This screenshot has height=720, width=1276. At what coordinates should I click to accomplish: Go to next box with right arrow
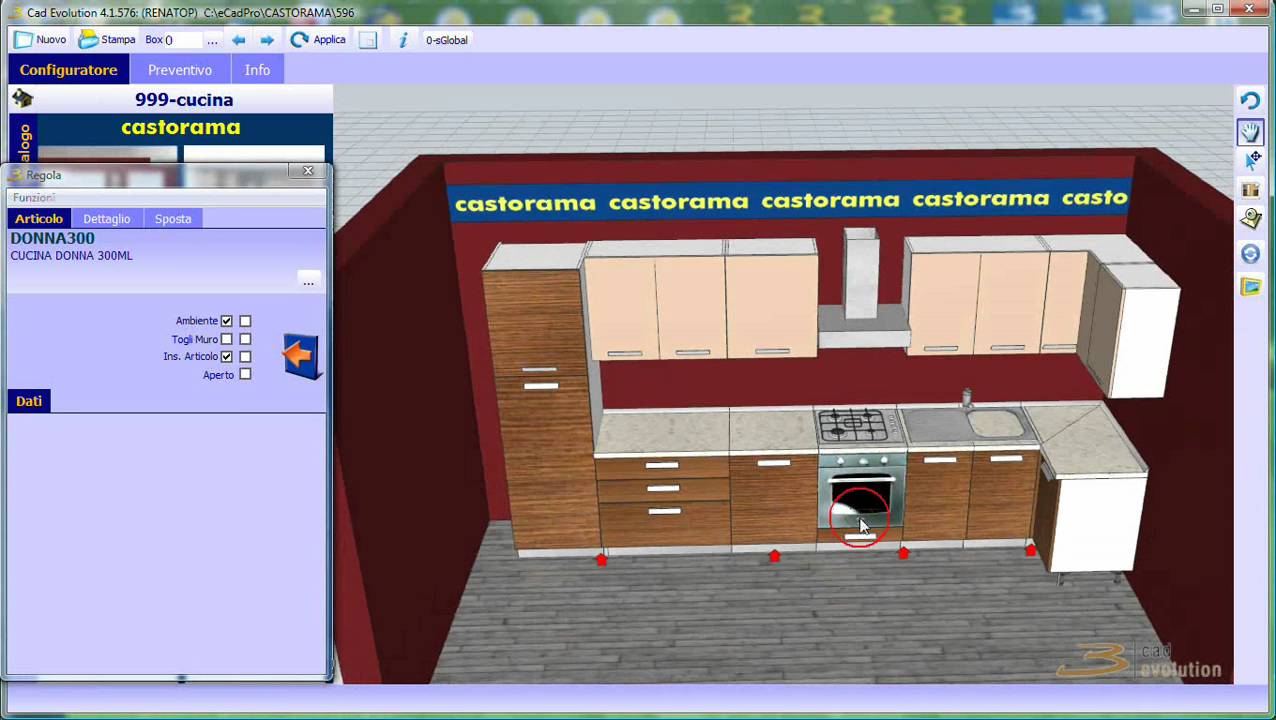pyautogui.click(x=266, y=40)
